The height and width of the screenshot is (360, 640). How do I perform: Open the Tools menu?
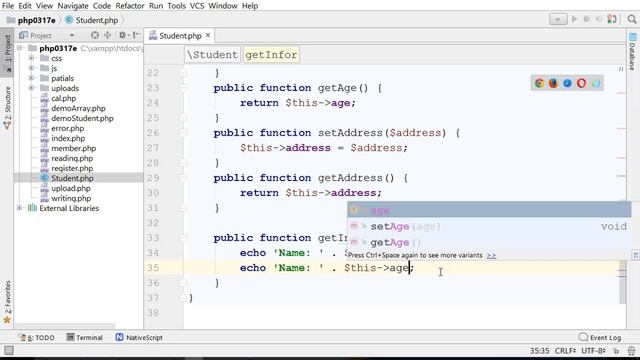coord(176,6)
